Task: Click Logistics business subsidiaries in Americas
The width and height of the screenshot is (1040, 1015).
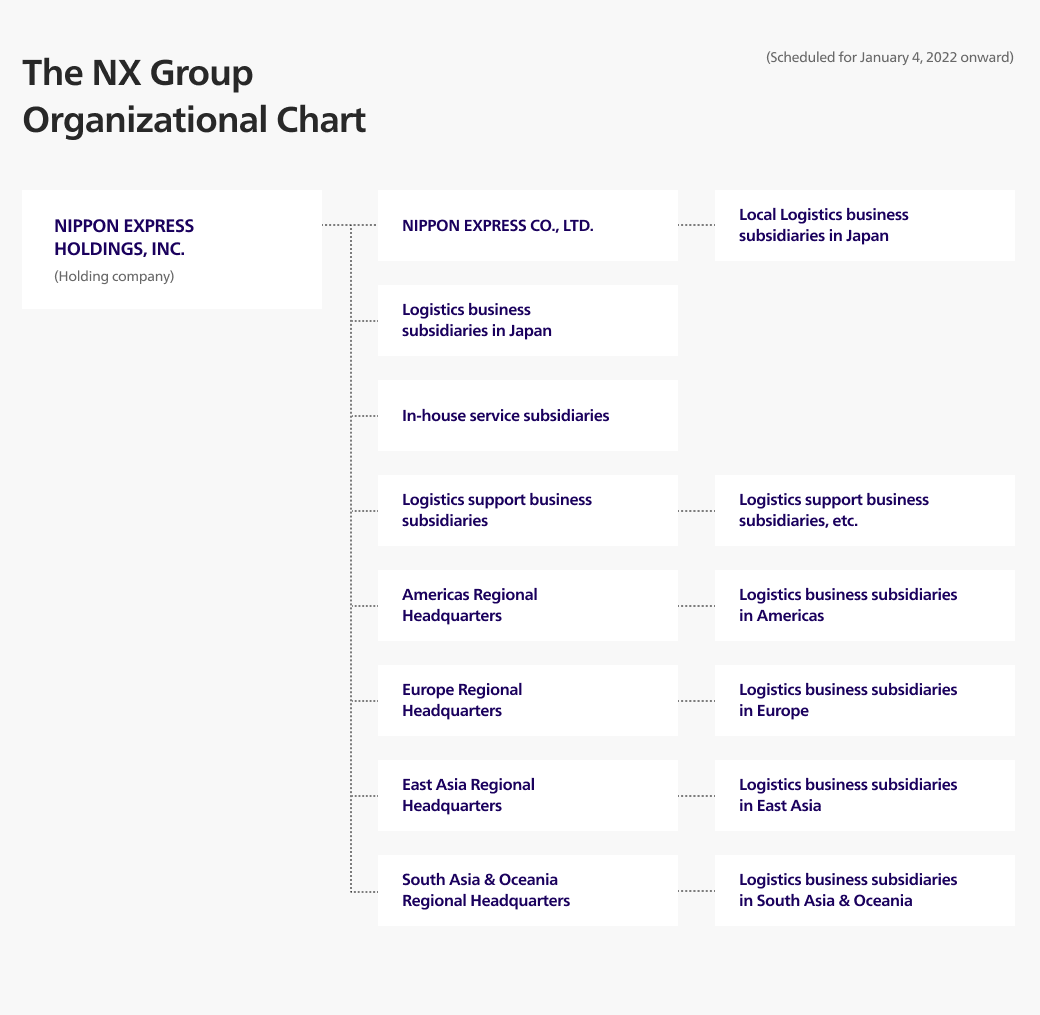Action: [864, 606]
